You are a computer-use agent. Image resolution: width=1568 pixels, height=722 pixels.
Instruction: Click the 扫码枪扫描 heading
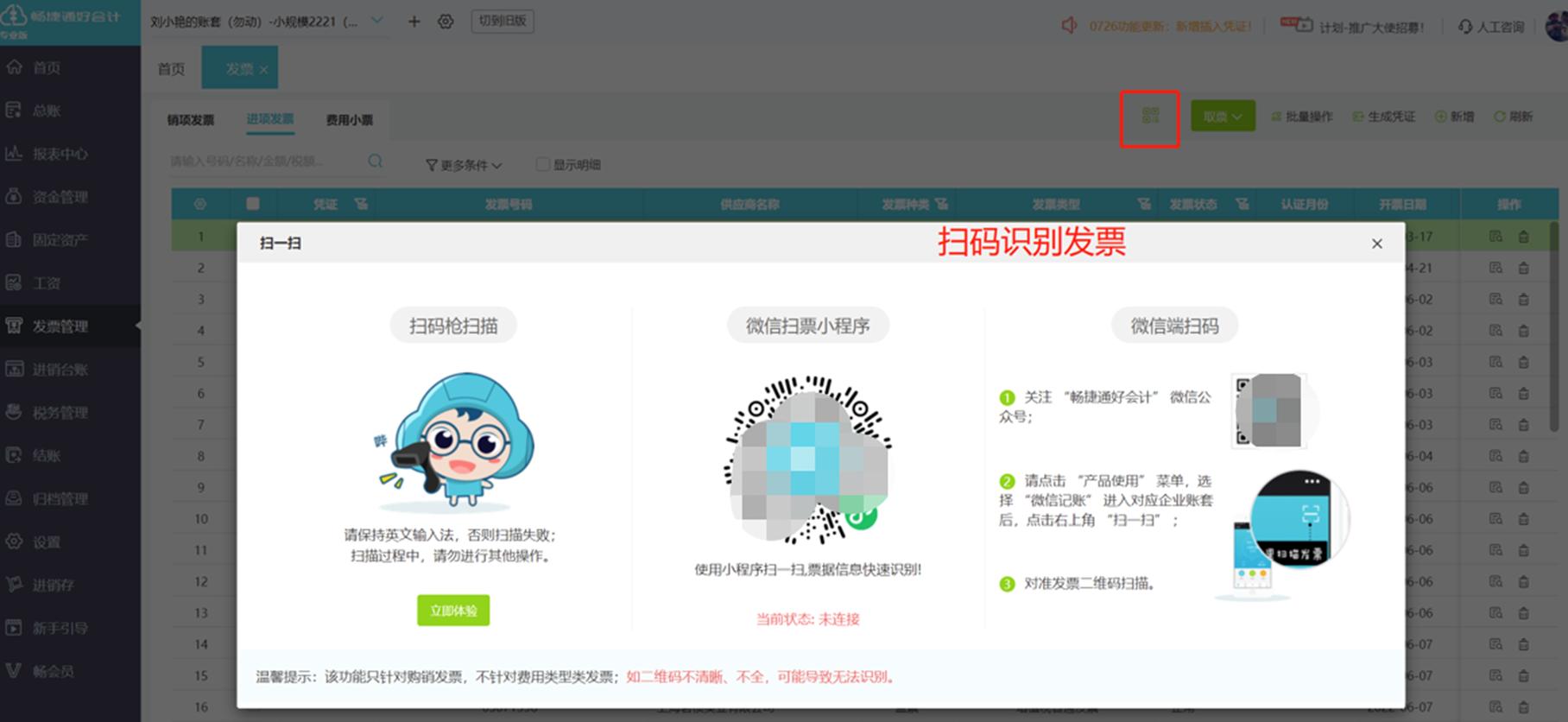click(x=453, y=326)
